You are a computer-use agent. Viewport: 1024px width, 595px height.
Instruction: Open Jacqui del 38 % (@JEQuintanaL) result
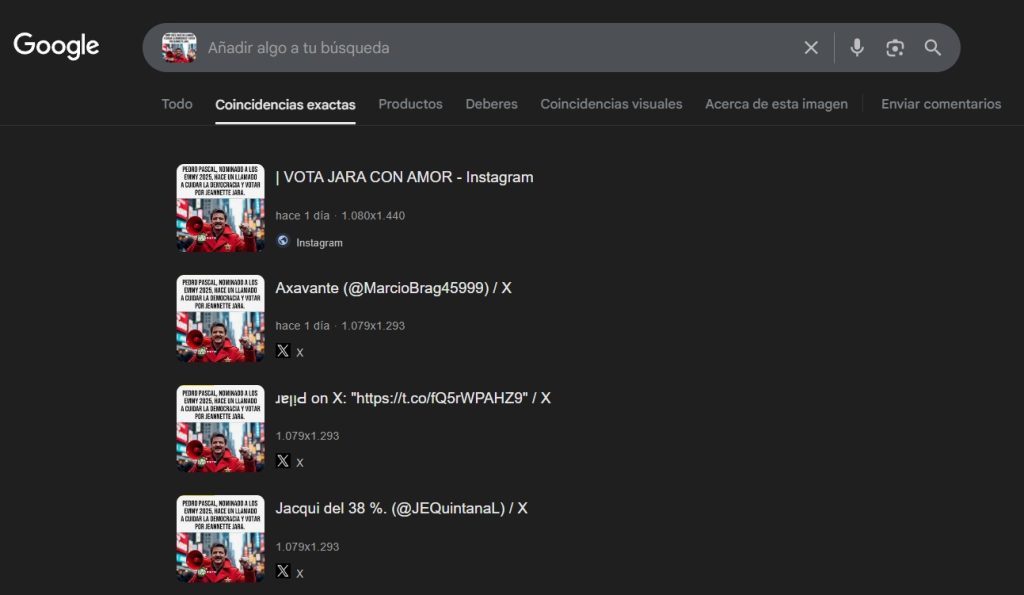(x=401, y=508)
